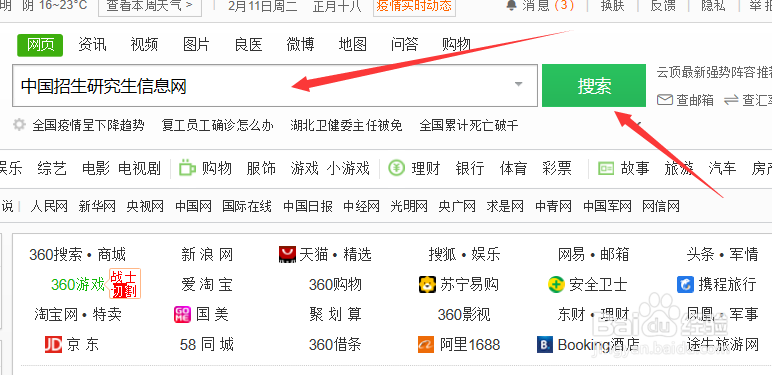Click the gear icon before hot searches
Image resolution: width=772 pixels, height=375 pixels.
[19, 125]
